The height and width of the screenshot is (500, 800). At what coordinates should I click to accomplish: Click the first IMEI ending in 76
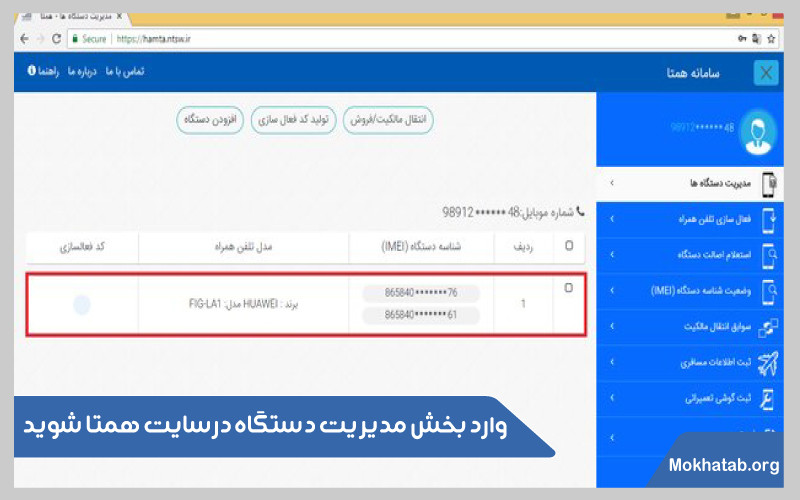point(421,293)
